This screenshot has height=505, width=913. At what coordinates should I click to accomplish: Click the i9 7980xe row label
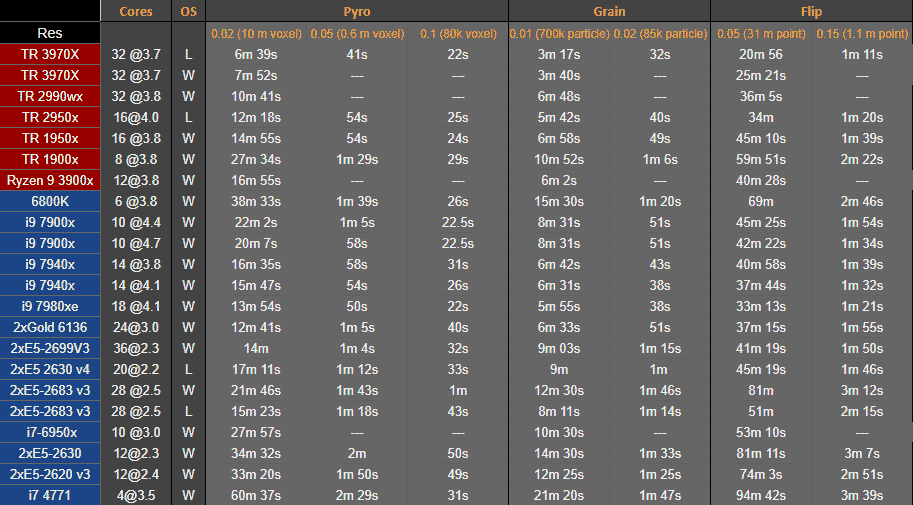(50, 306)
